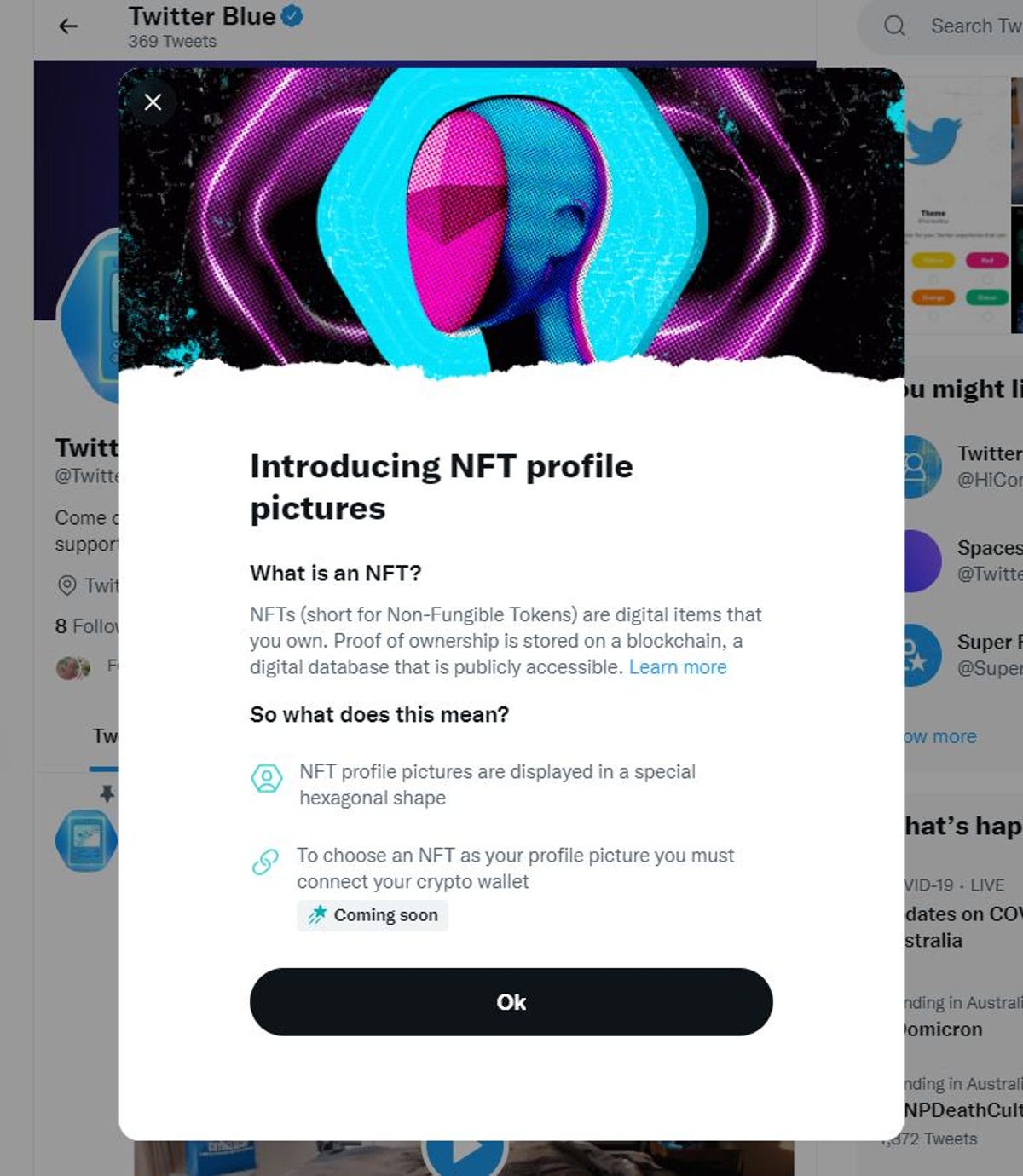Open the Spaces suggested account avatar
1023x1176 pixels.
921,561
